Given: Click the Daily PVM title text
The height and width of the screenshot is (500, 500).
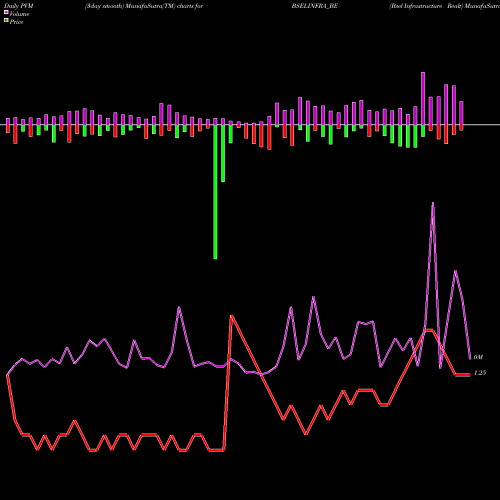Looking at the screenshot, I should (19, 6).
